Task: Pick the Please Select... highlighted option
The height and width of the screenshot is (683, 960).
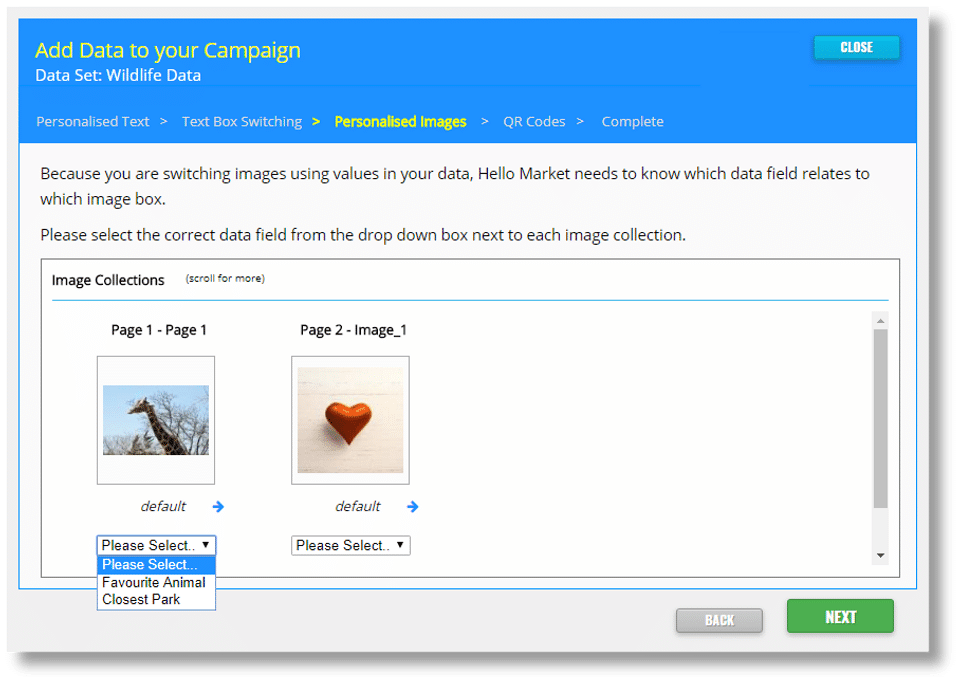Action: pos(156,565)
